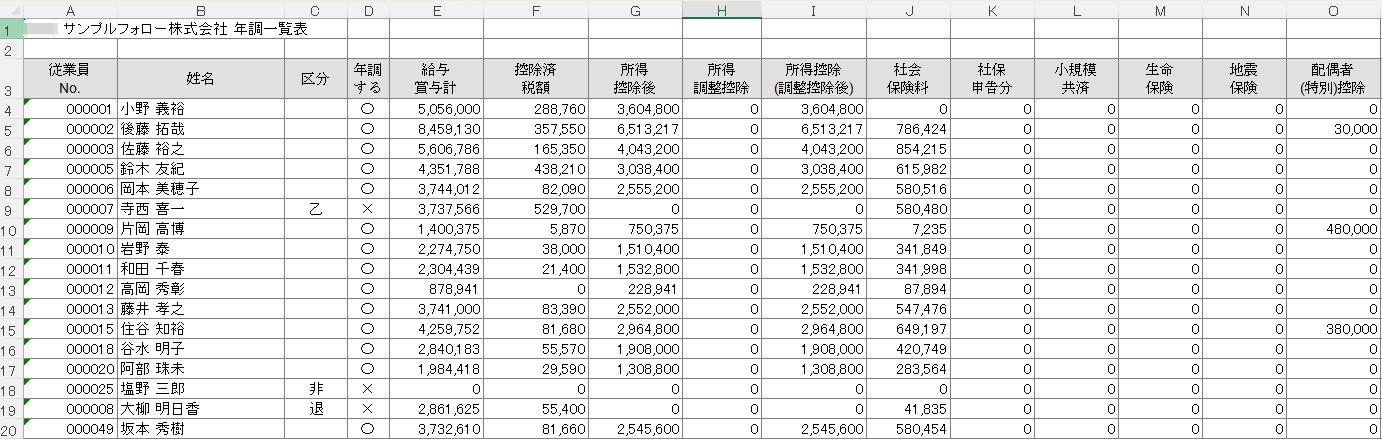Screen dimensions: 1382x439
Task: Click the 給与賞与計 header cell
Action: [436, 79]
